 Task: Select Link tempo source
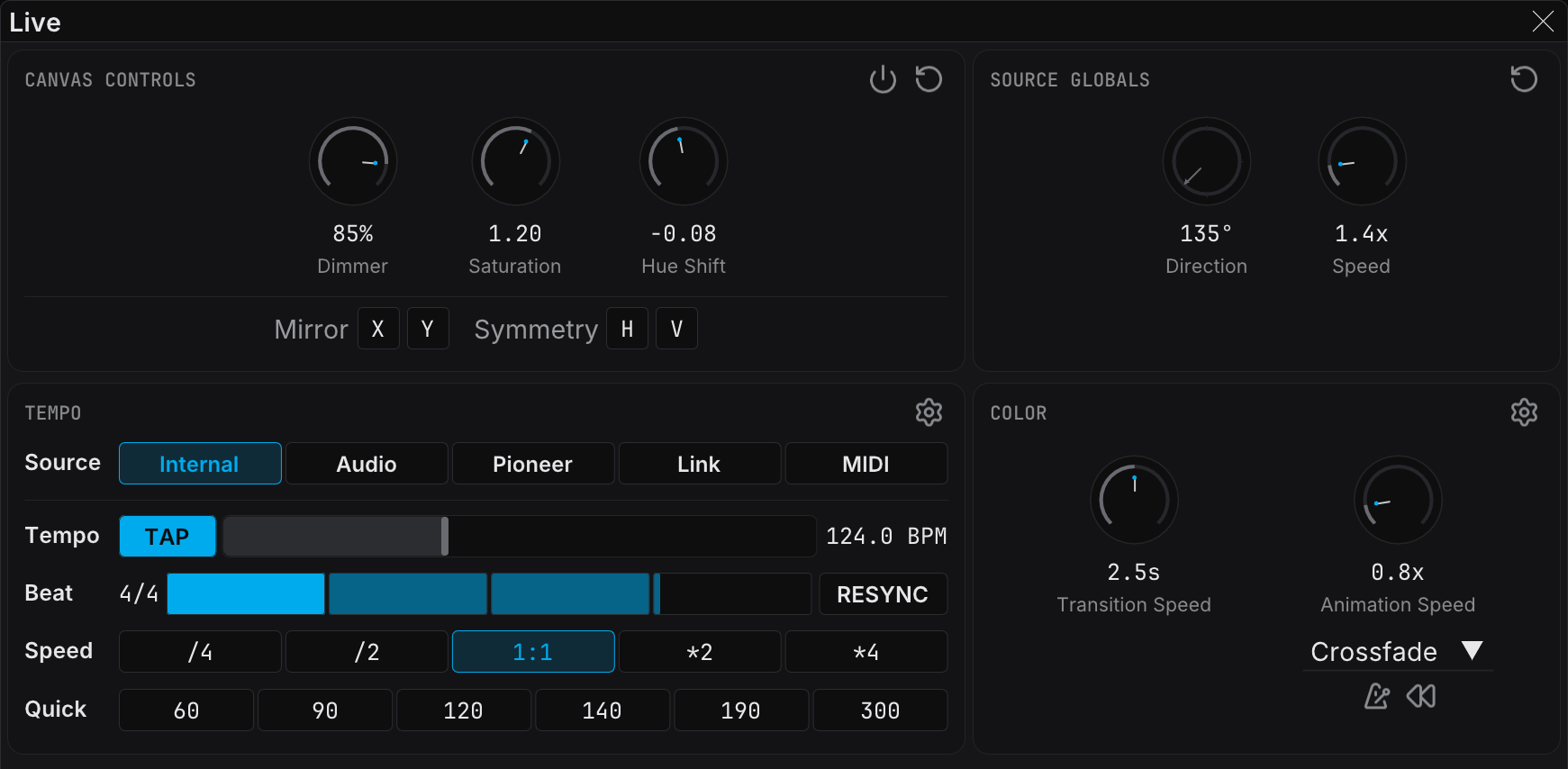click(700, 464)
